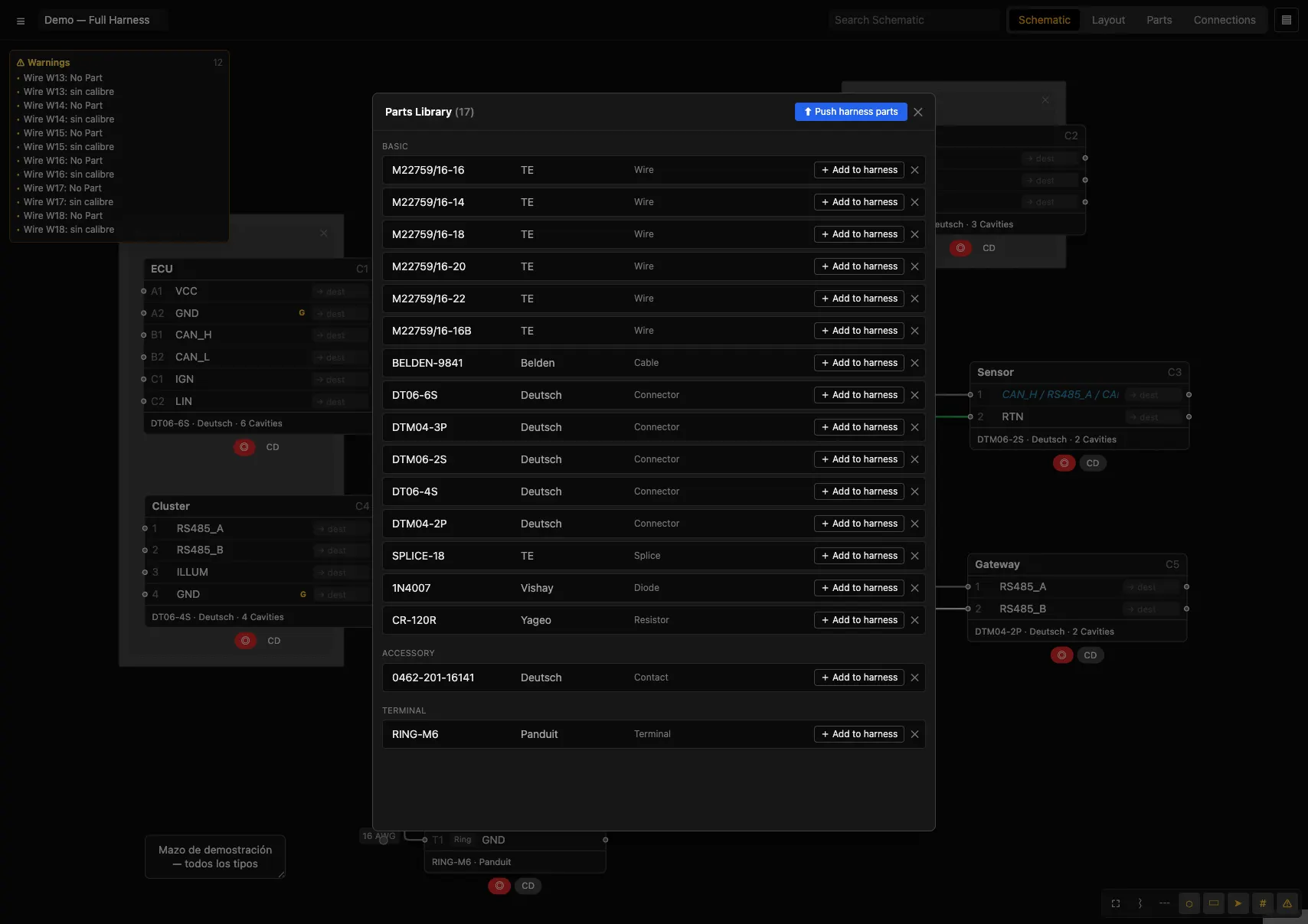The image size is (1308, 924).
Task: Add 1N4007 diode to harness
Action: point(859,588)
